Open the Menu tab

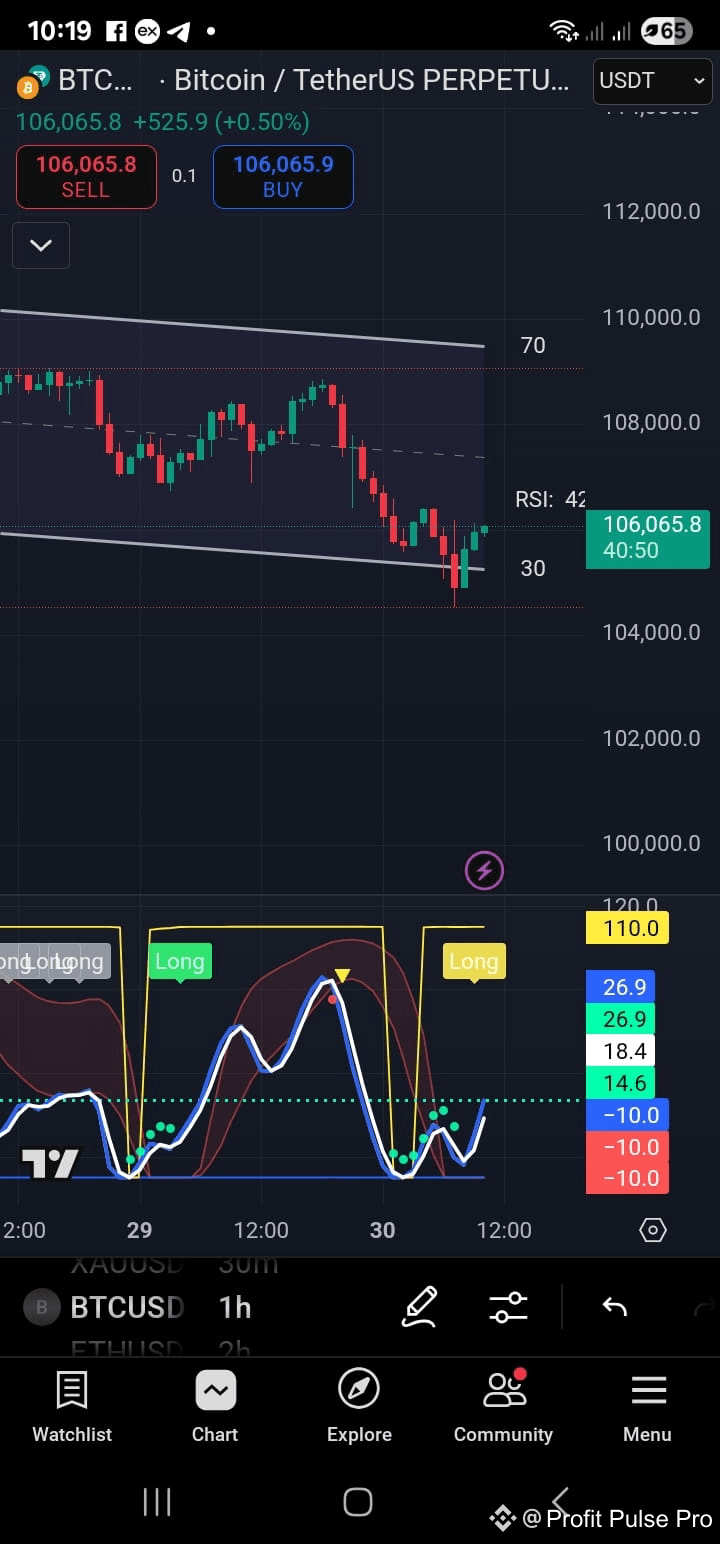click(x=647, y=1407)
